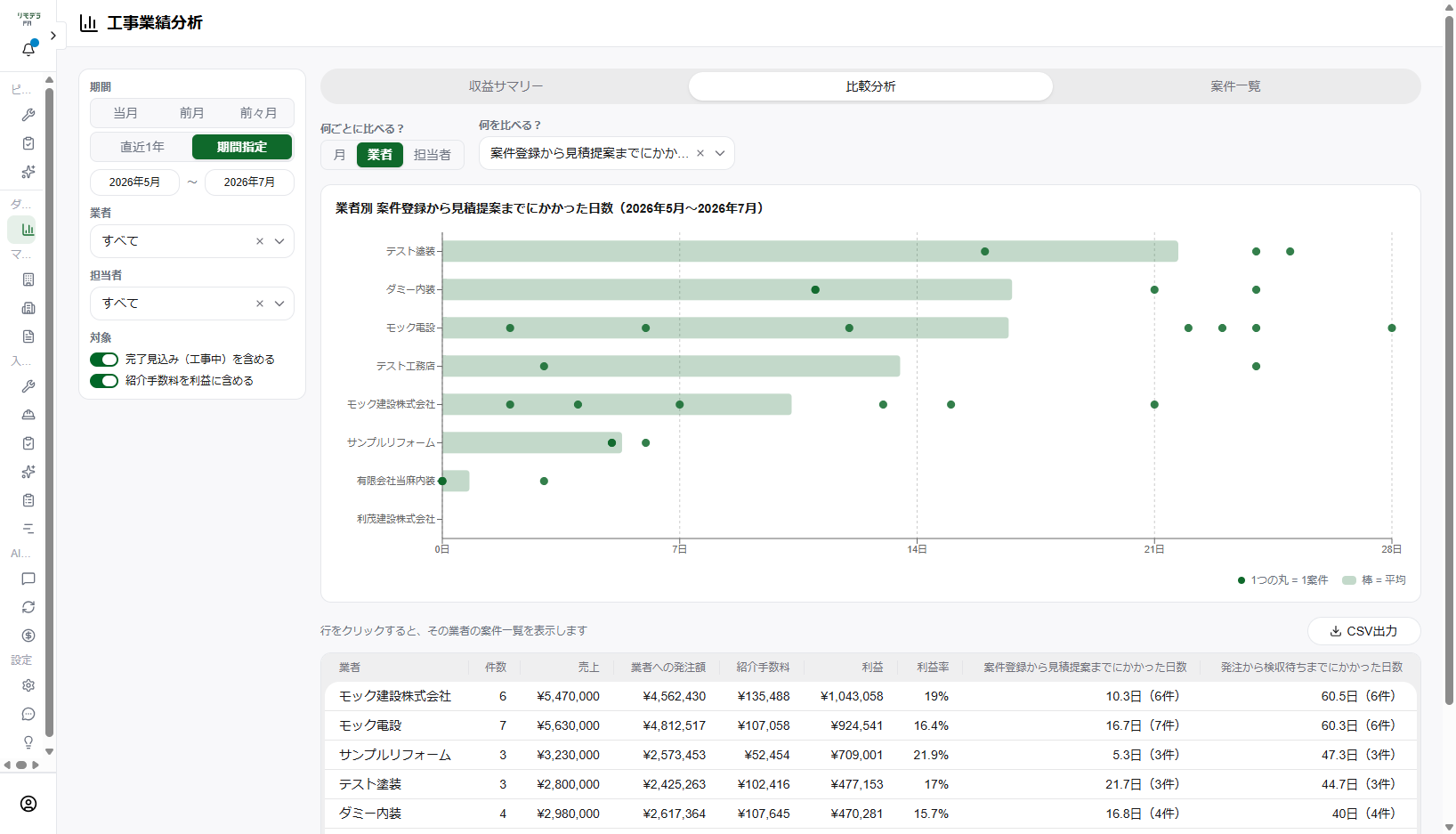The image size is (1456, 834).
Task: Open the clipboard list icon in the sidebar
Action: click(28, 500)
